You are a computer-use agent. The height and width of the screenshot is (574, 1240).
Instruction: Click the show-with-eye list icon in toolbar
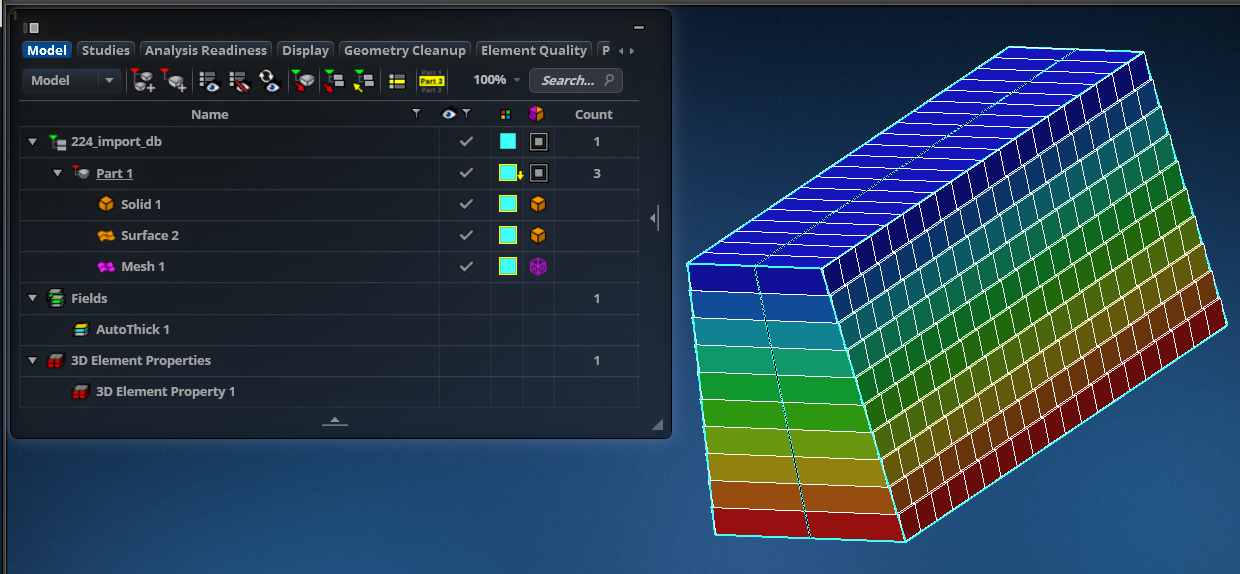[208, 81]
